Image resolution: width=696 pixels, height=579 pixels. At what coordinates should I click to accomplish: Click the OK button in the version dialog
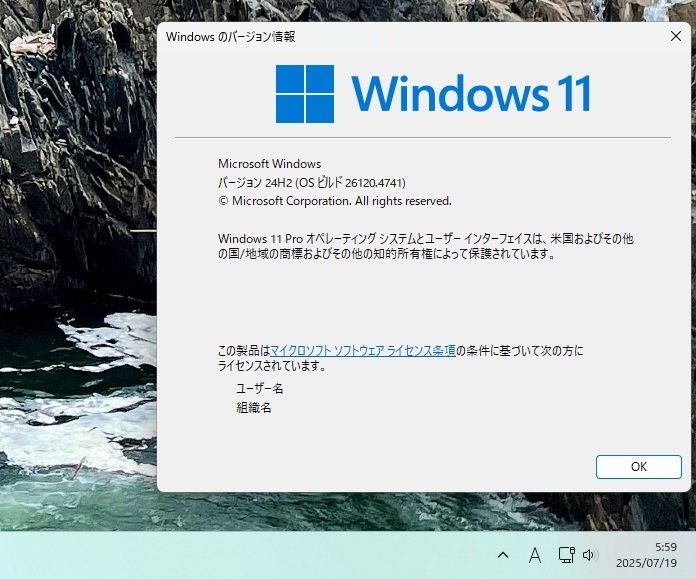click(638, 467)
